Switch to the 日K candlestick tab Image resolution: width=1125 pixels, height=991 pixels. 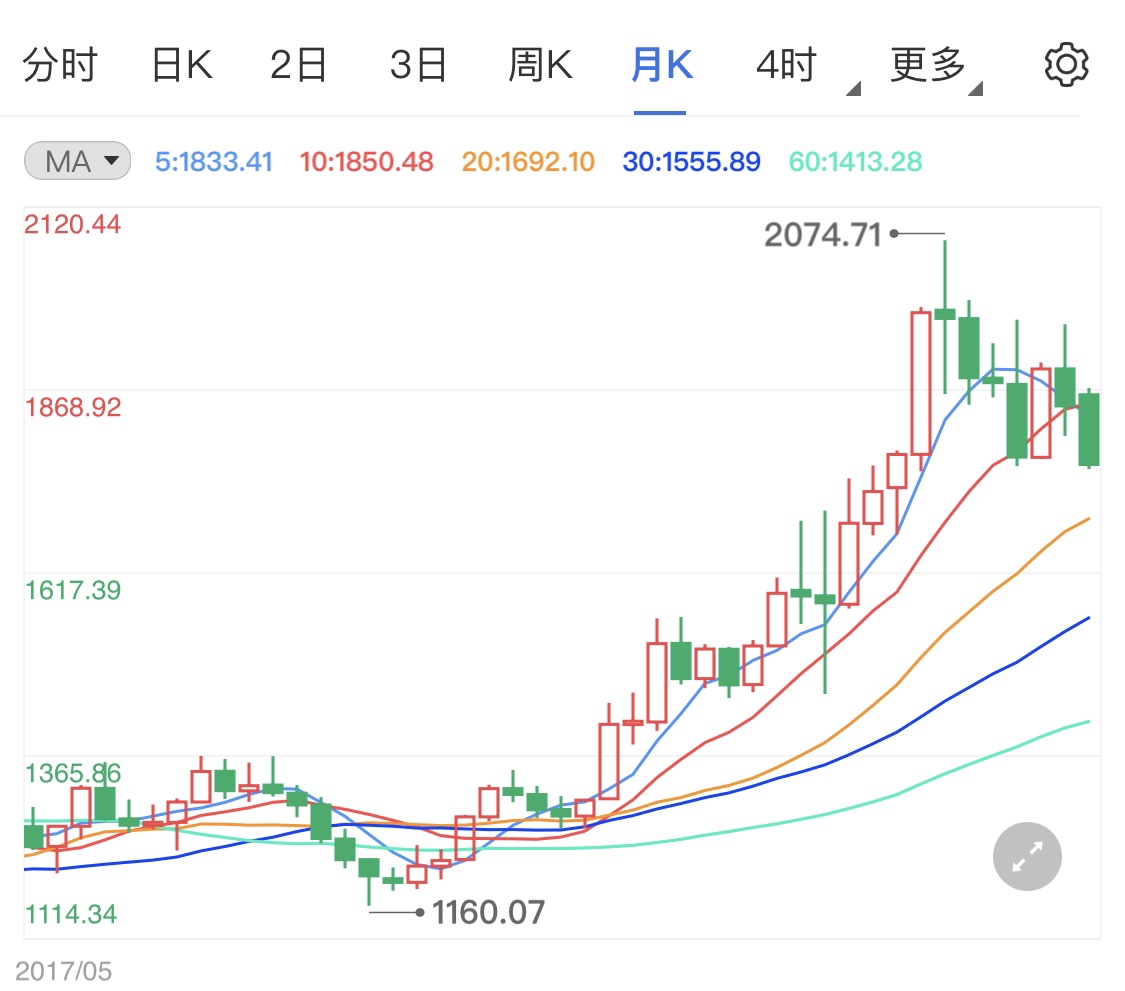click(180, 64)
